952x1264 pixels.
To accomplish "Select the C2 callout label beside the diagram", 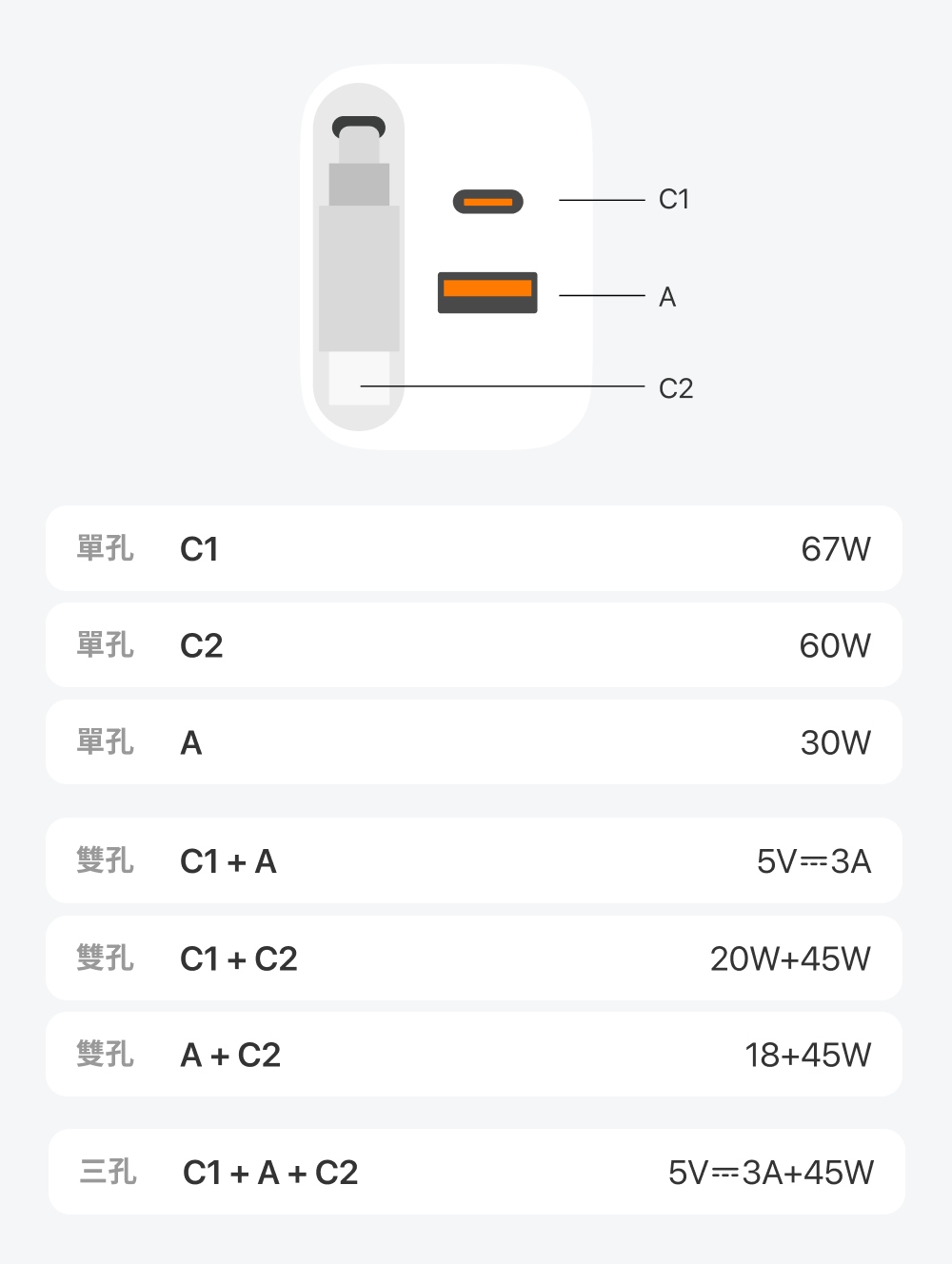I will click(x=676, y=388).
